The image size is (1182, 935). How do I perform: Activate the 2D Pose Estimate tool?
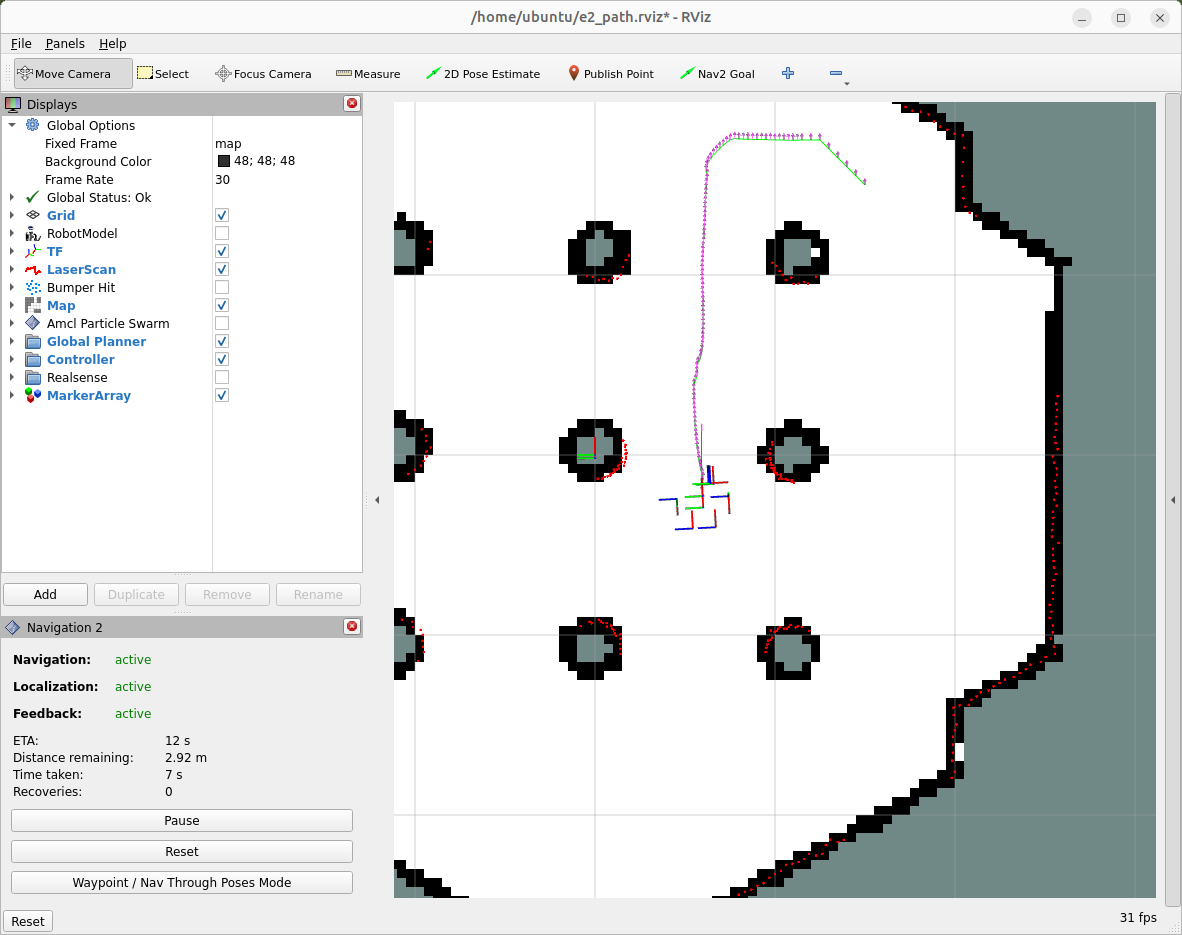pos(482,74)
